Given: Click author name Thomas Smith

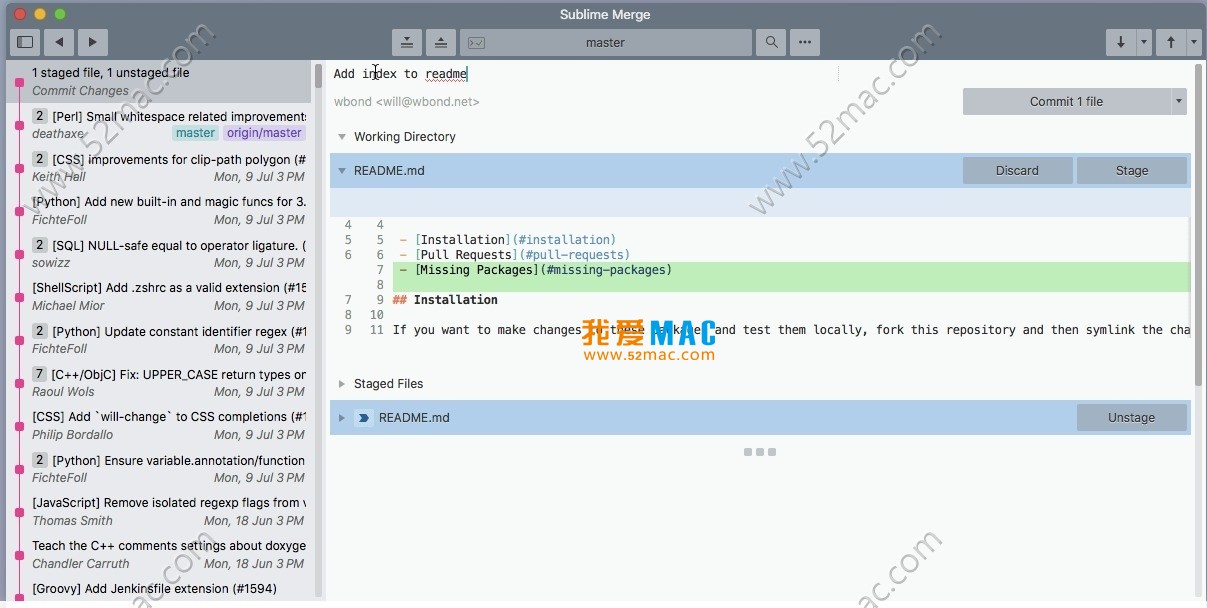Looking at the screenshot, I should point(72,521).
